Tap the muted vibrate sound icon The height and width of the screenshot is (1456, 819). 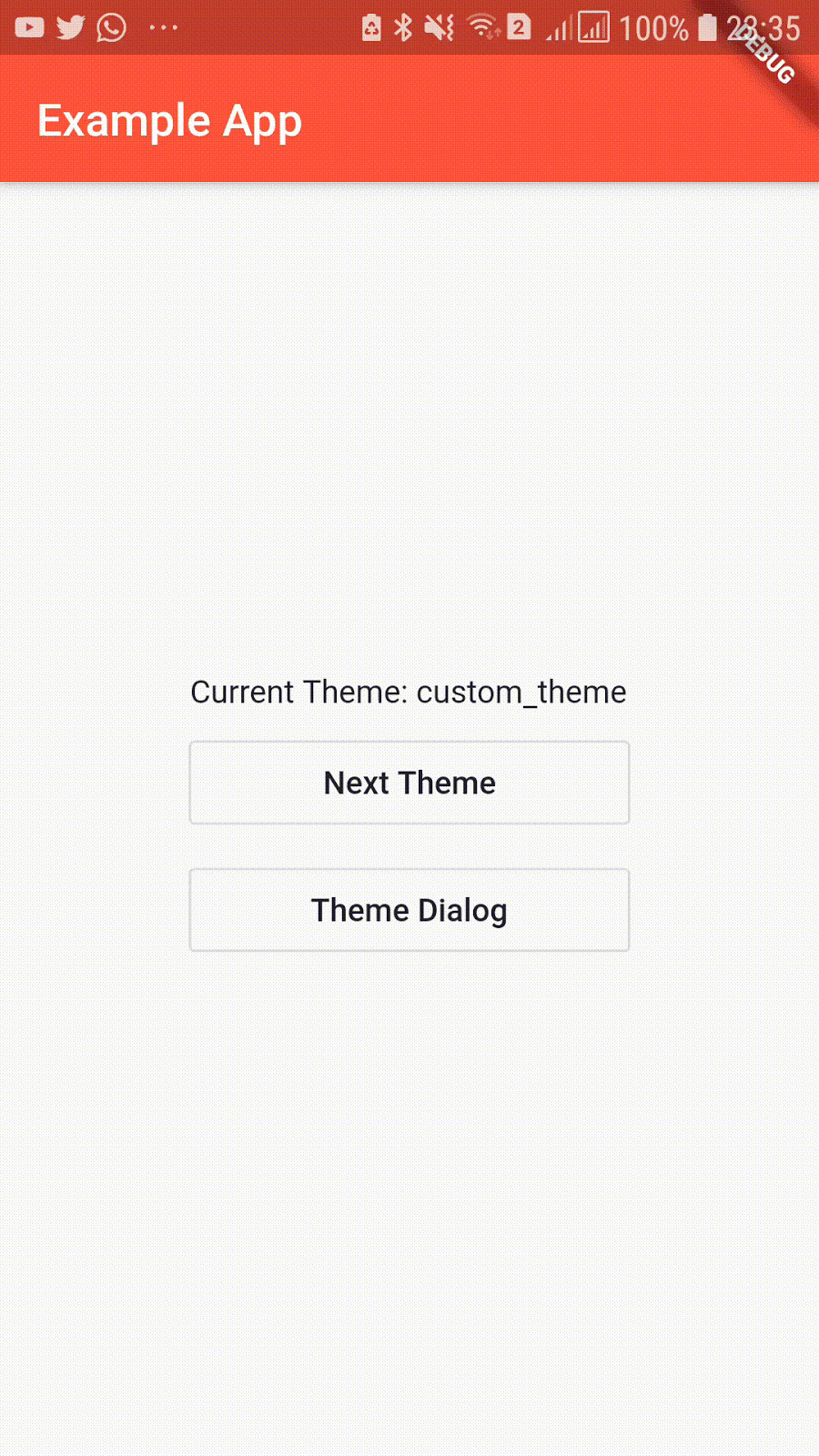(440, 27)
